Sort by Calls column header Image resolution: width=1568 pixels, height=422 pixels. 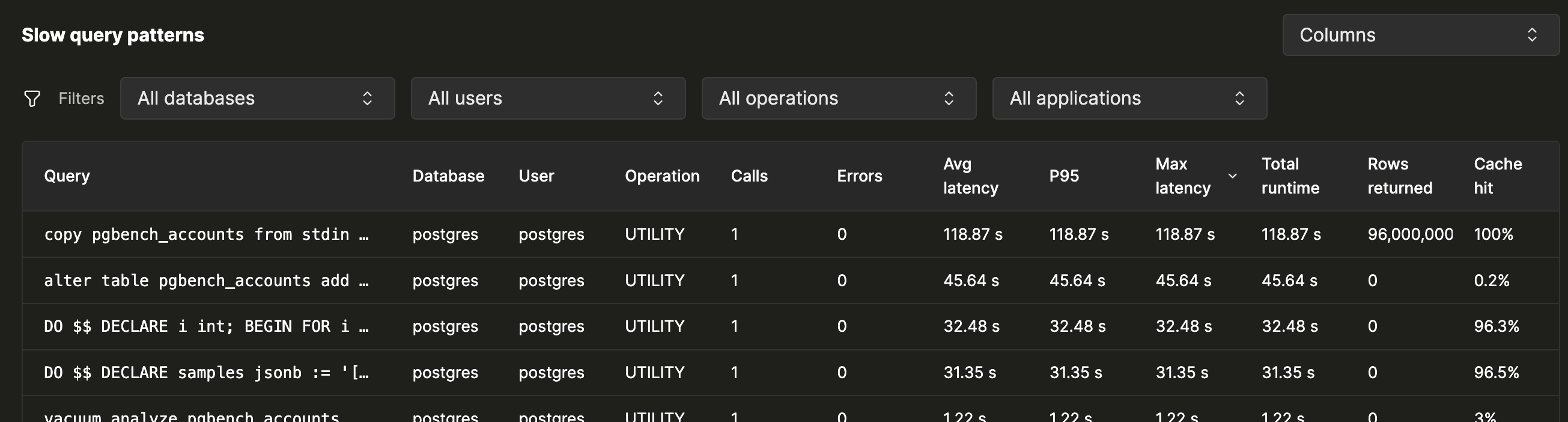(749, 176)
